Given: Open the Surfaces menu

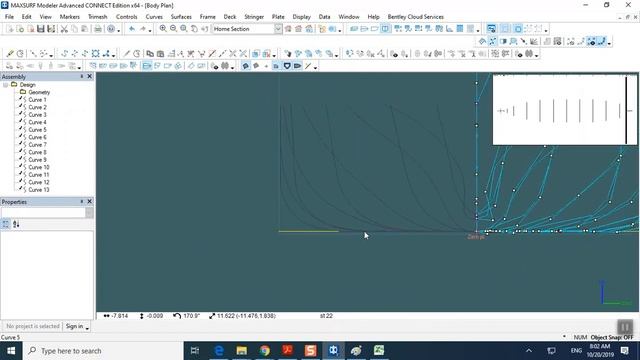Looking at the screenshot, I should click(x=181, y=17).
